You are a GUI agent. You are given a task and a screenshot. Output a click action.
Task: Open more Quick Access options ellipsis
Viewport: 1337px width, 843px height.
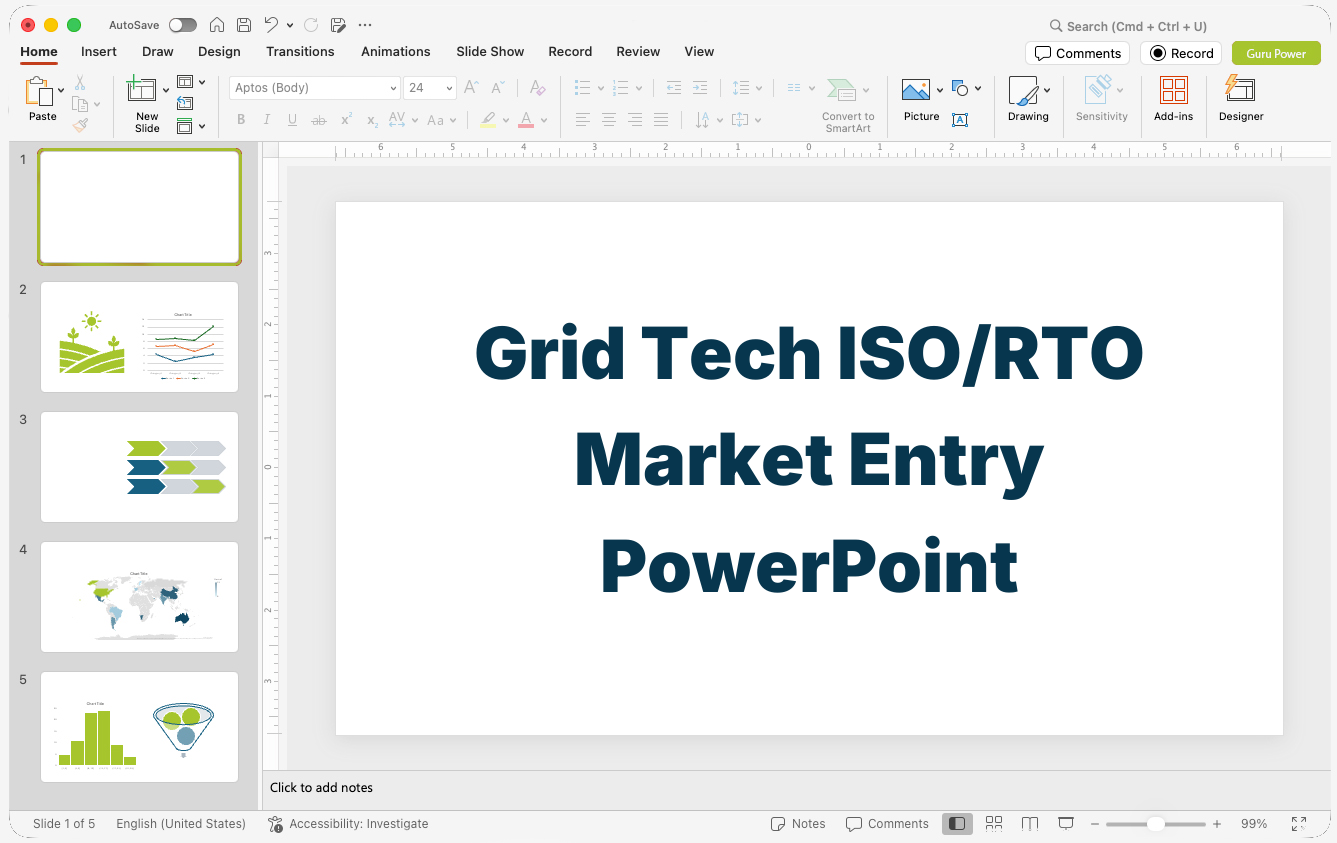pos(365,25)
